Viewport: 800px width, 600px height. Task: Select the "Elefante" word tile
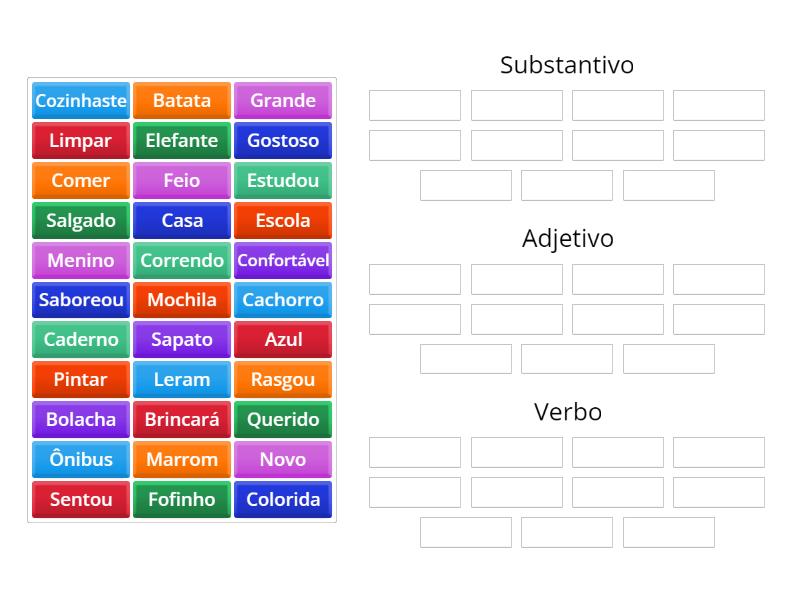181,140
